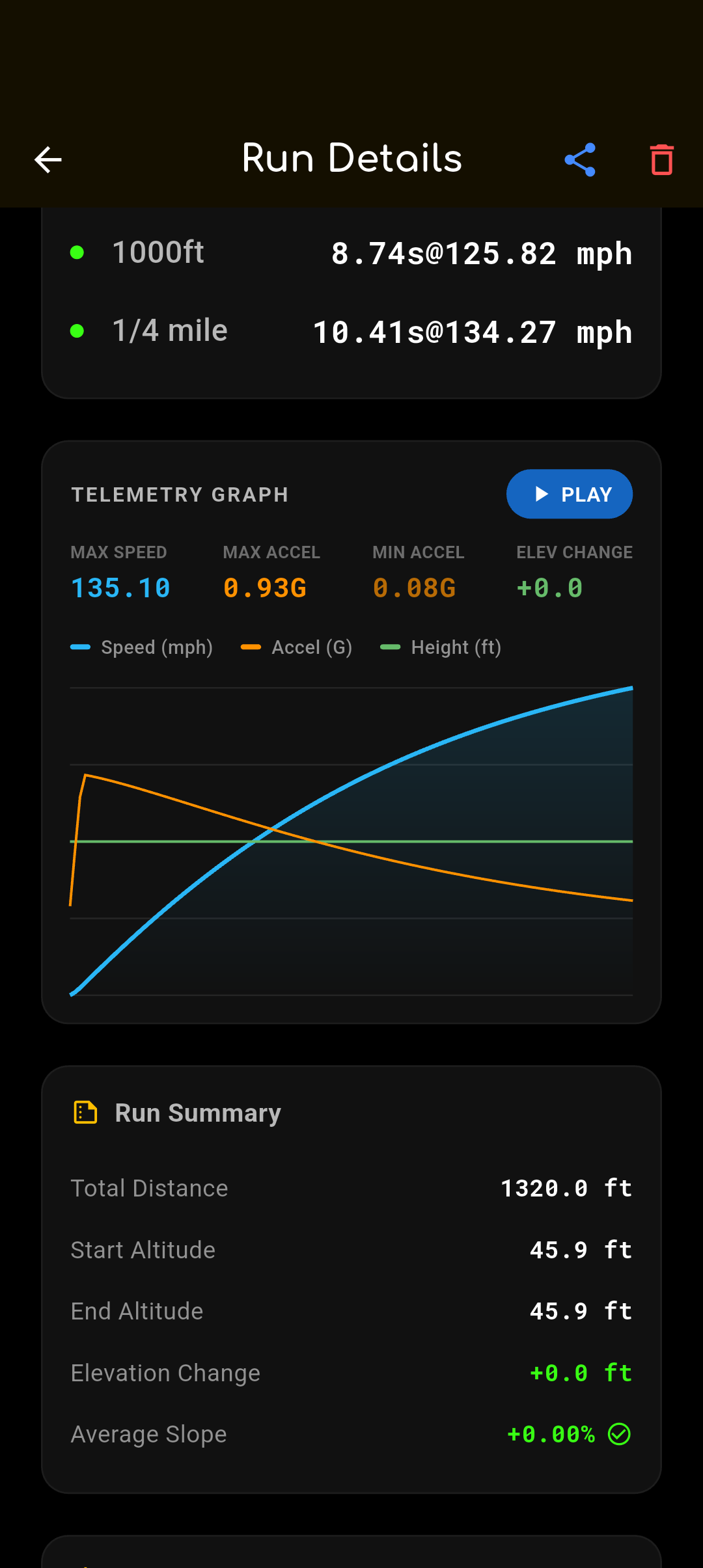703x1568 pixels.
Task: Select the Total Distance row
Action: pyautogui.click(x=351, y=1188)
